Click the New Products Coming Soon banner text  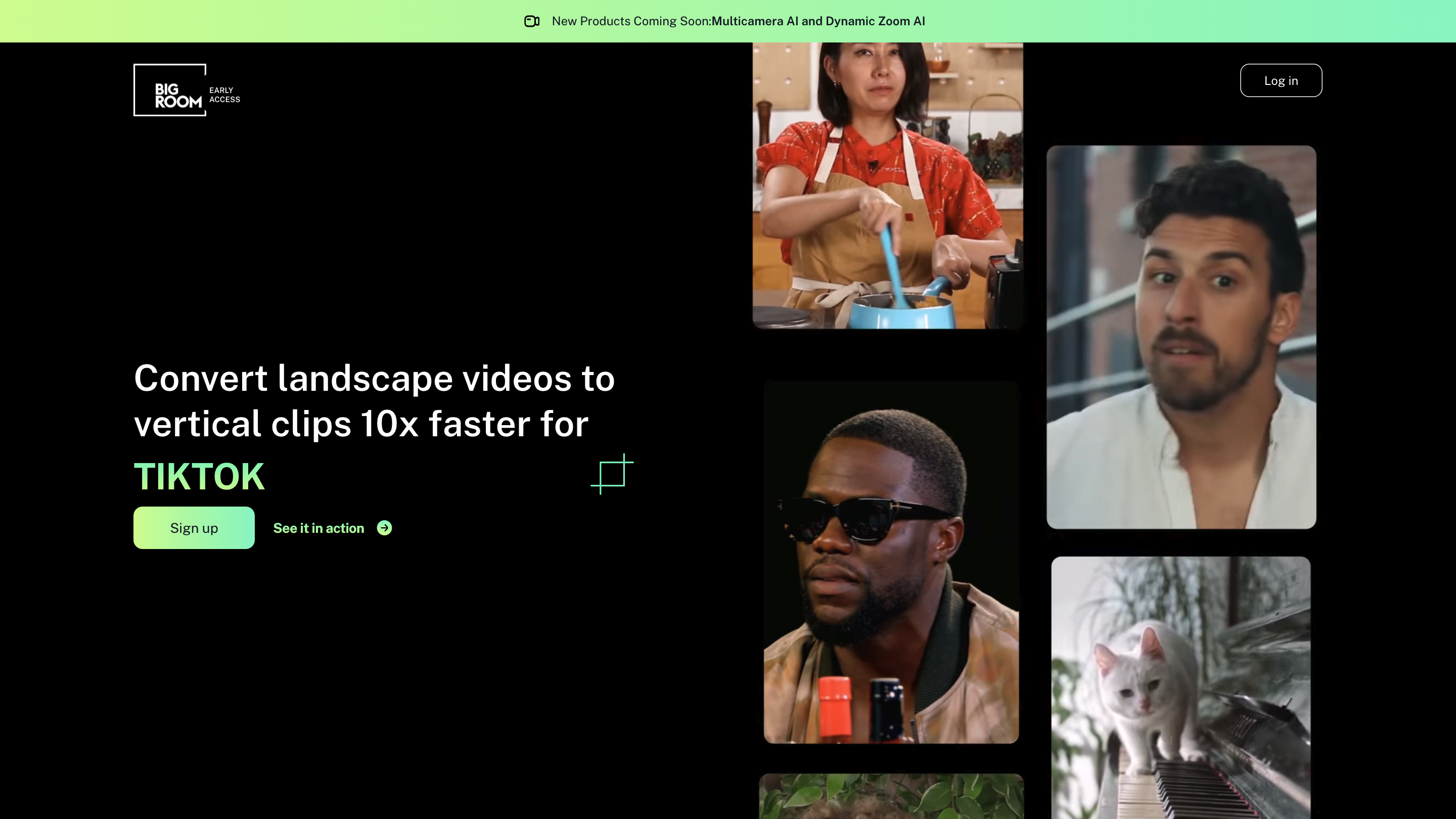tap(631, 21)
